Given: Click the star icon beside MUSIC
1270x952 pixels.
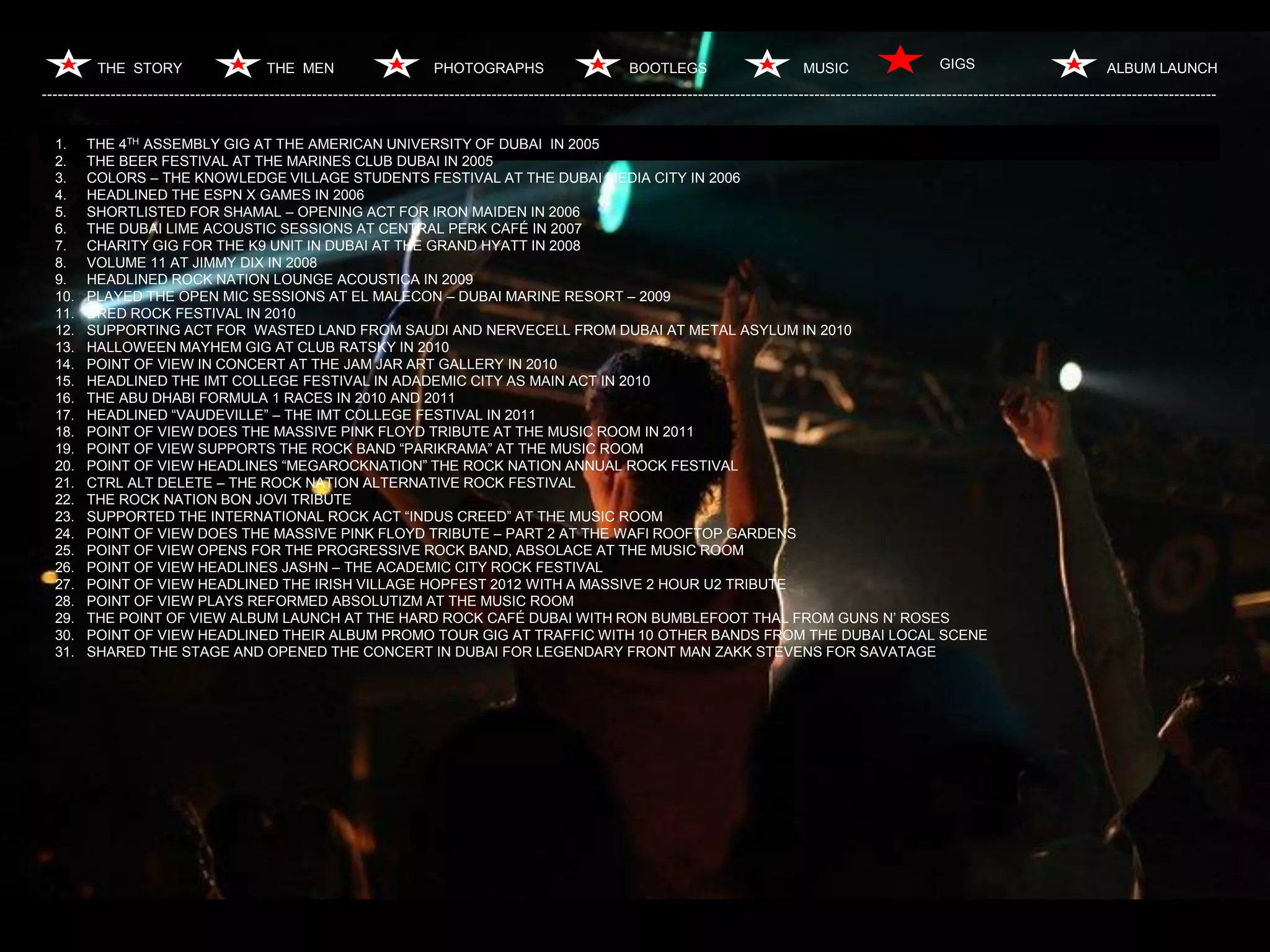Looking at the screenshot, I should coord(767,64).
